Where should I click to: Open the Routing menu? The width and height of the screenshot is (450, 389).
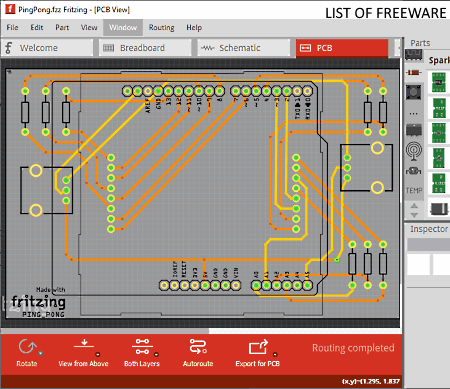161,27
